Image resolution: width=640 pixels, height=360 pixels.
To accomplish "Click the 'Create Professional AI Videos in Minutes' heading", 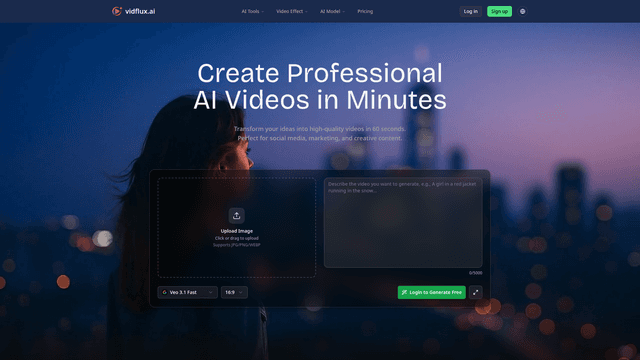I will click(x=320, y=87).
